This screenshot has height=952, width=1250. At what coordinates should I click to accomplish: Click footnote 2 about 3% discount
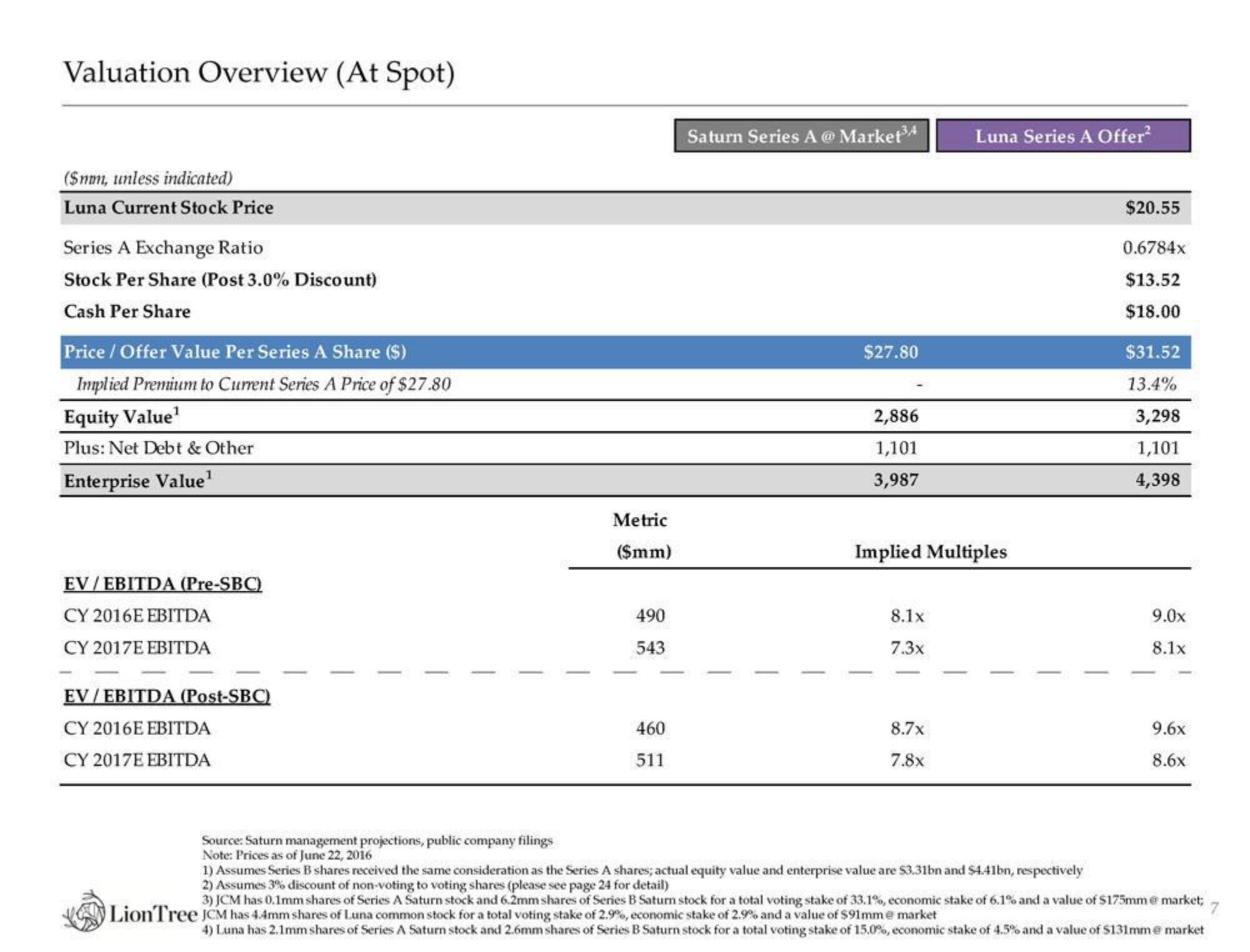435,884
